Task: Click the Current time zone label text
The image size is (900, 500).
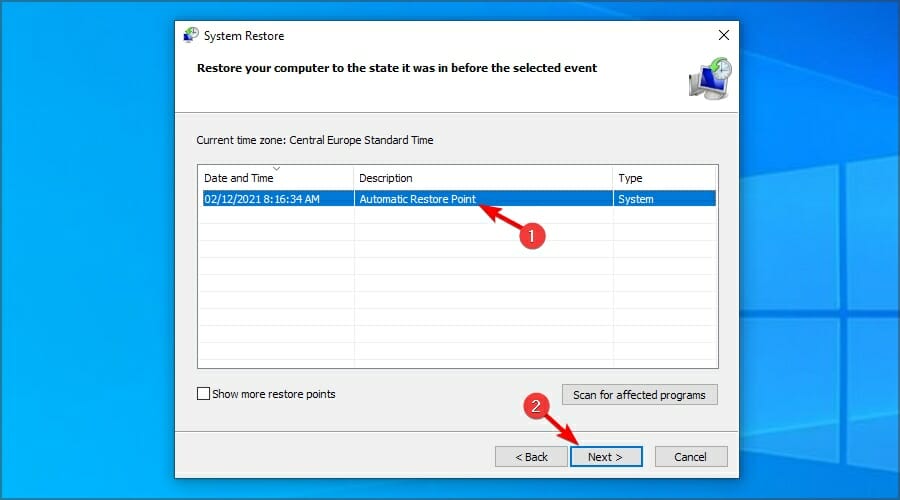Action: [x=315, y=140]
